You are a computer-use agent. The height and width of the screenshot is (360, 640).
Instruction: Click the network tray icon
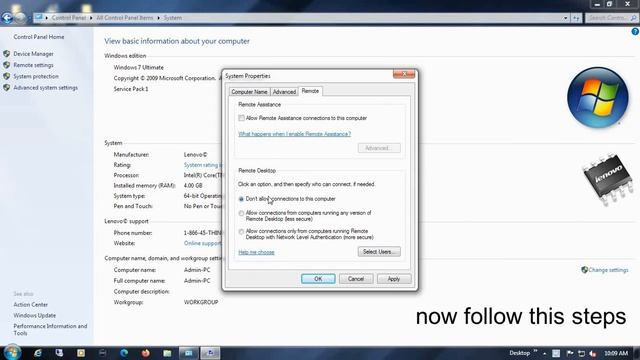tap(581, 353)
